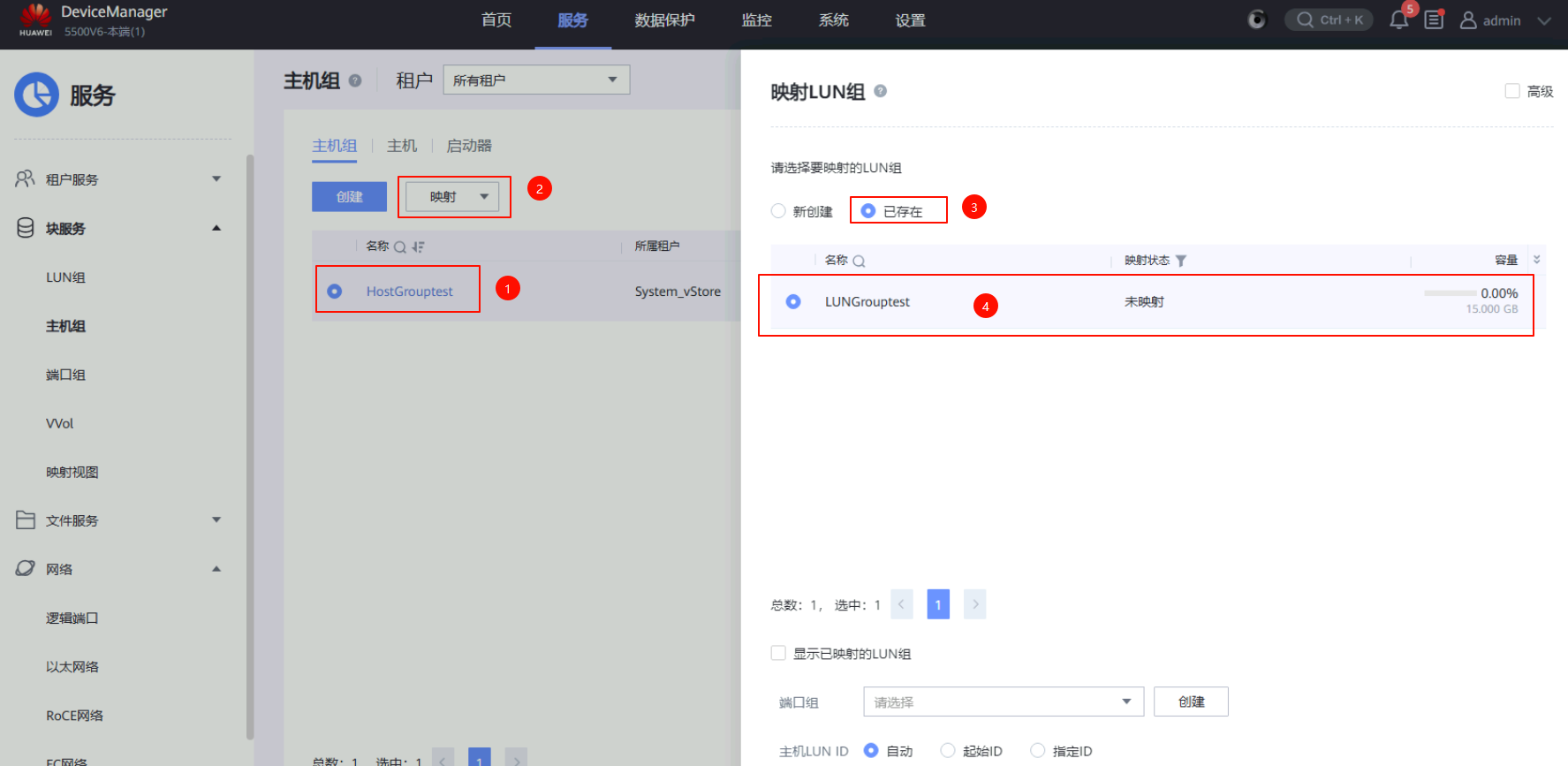The image size is (1568, 766).
Task: Click the search icon in LUN group 名称 column
Action: coord(859,262)
